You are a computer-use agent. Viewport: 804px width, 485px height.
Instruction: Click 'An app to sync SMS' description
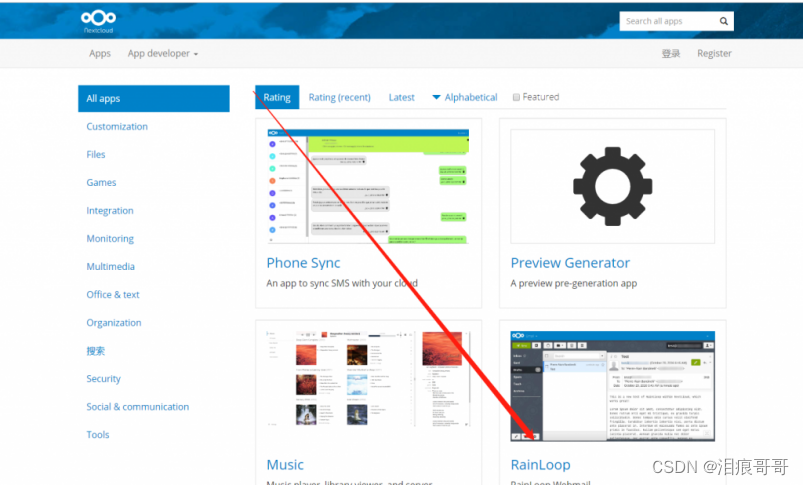coord(342,284)
